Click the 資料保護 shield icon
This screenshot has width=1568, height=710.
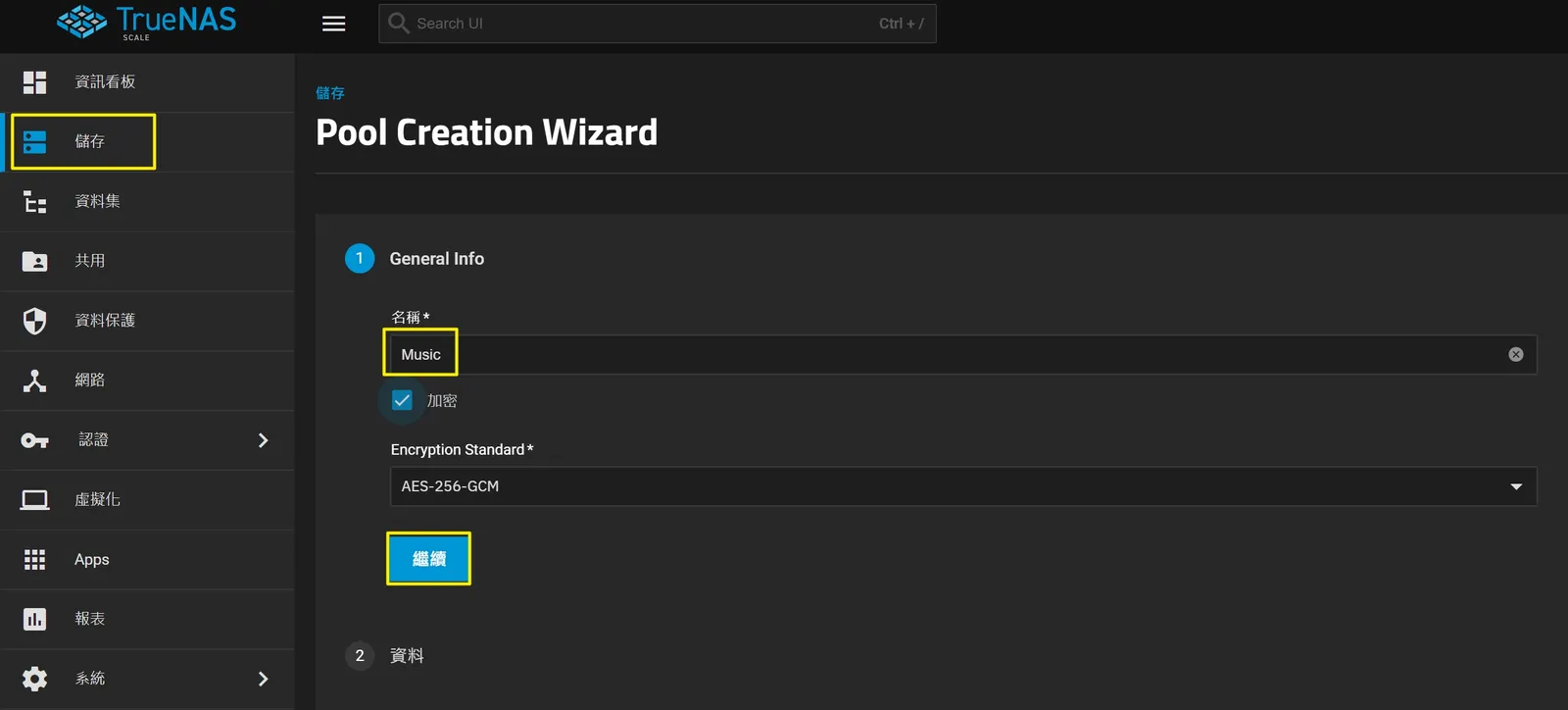34,321
